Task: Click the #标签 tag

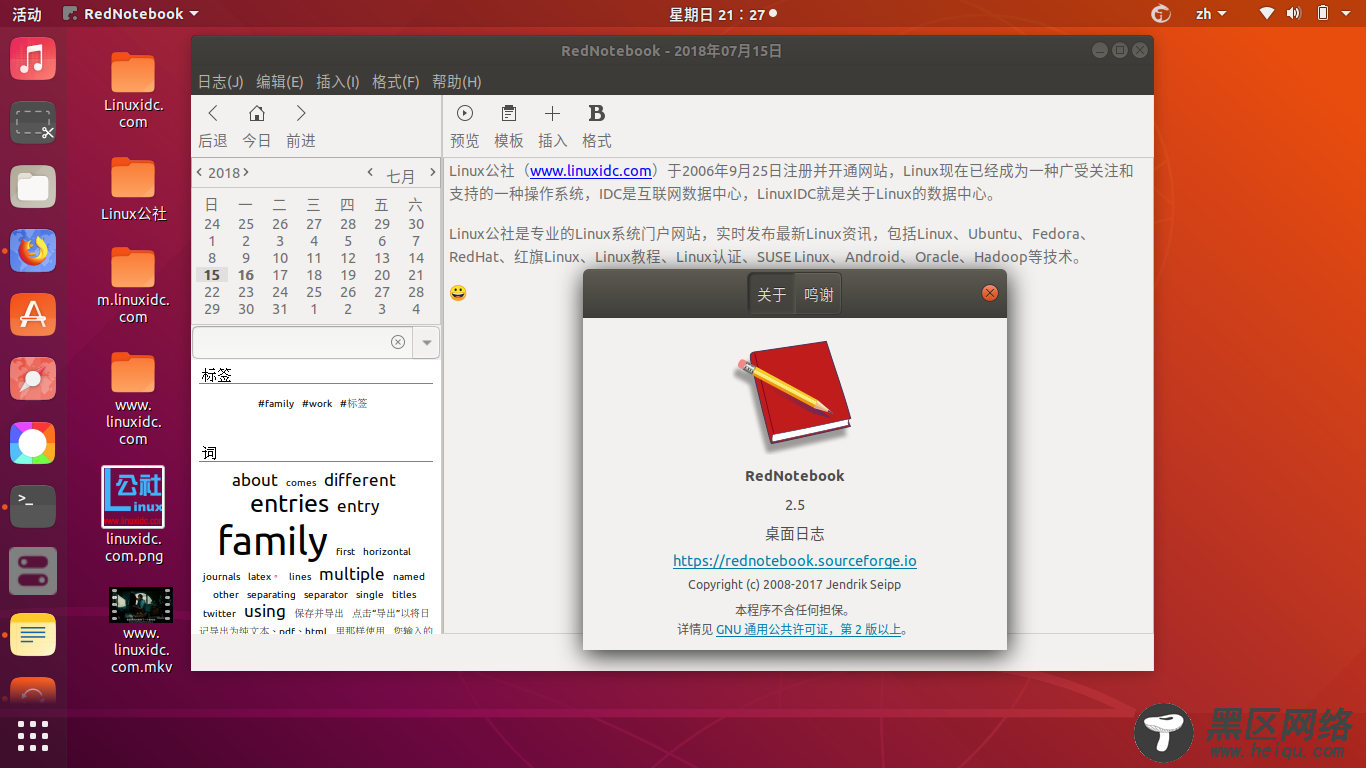Action: click(x=354, y=404)
